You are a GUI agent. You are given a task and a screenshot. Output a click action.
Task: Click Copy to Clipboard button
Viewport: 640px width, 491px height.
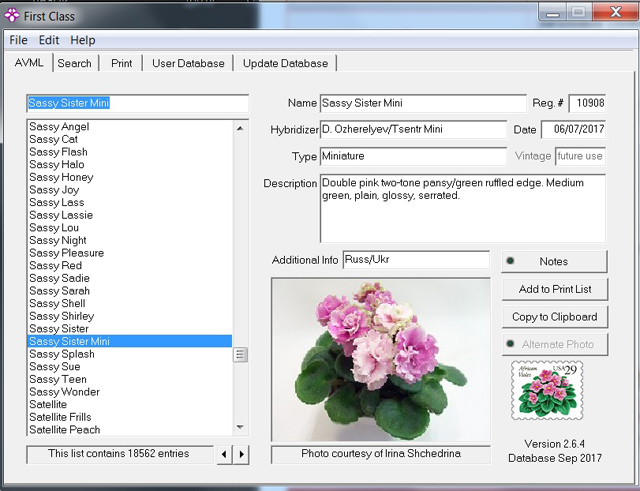click(555, 317)
